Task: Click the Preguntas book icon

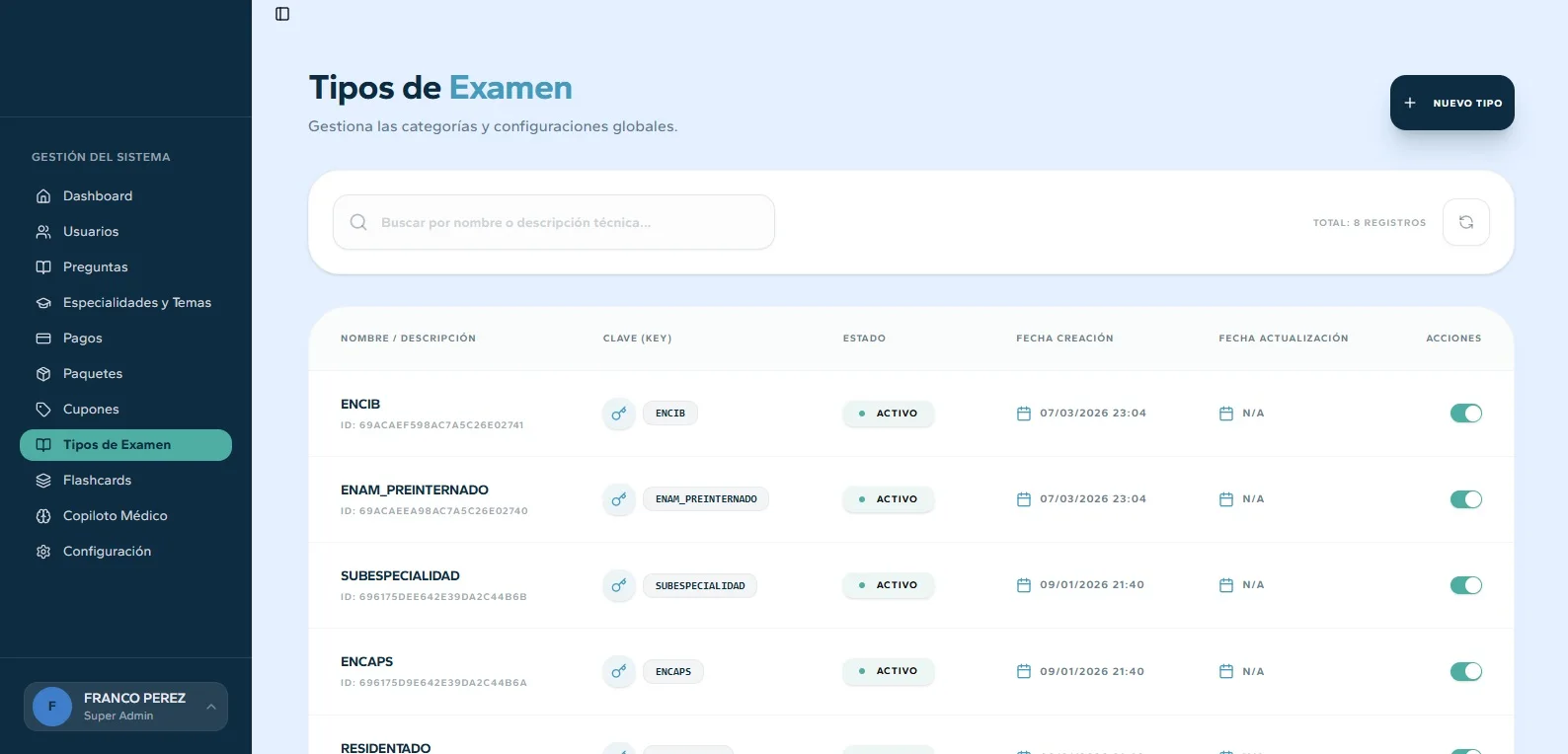Action: click(43, 266)
